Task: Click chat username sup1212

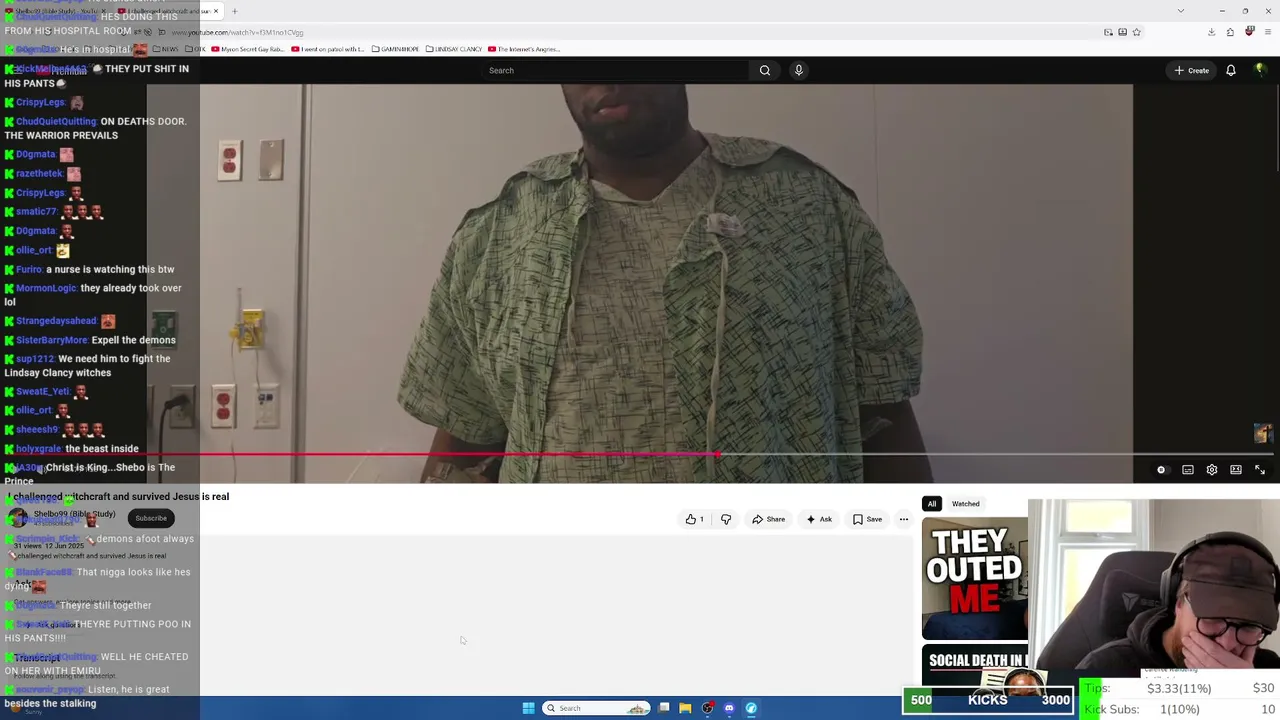Action: coord(35,359)
